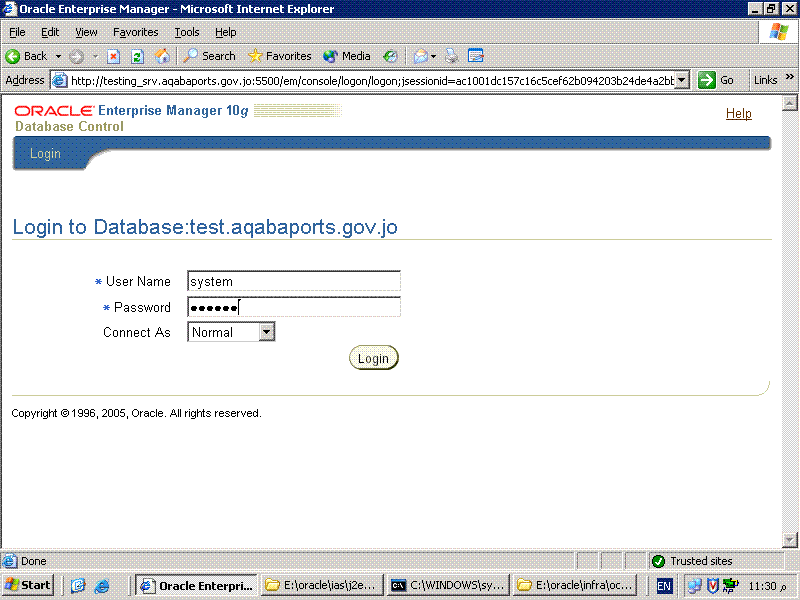The height and width of the screenshot is (600, 800).
Task: Refresh the page with the Refresh icon
Action: coord(137,56)
